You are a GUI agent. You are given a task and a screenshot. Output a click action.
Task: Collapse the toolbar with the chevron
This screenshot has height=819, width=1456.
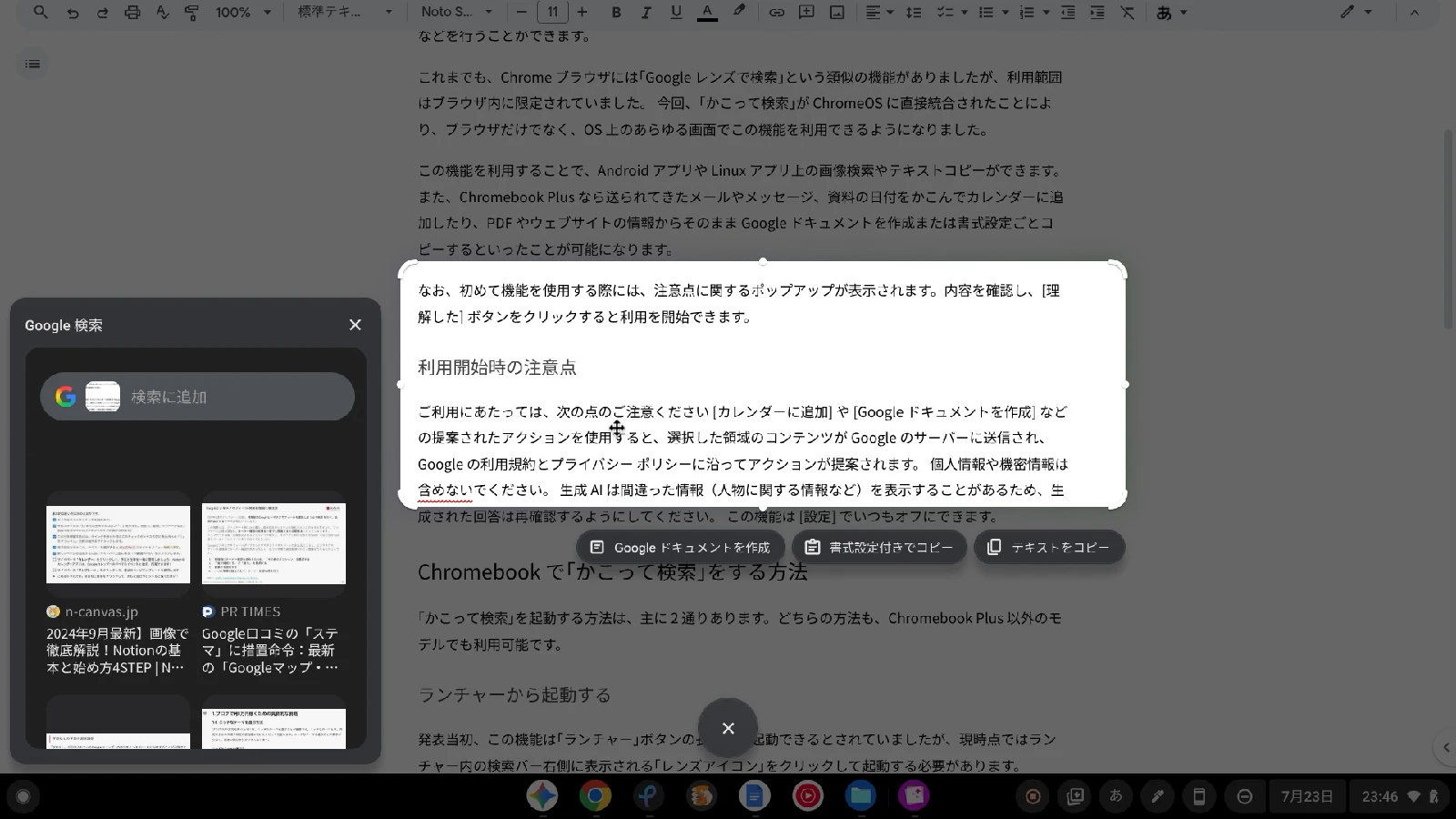click(x=1413, y=12)
